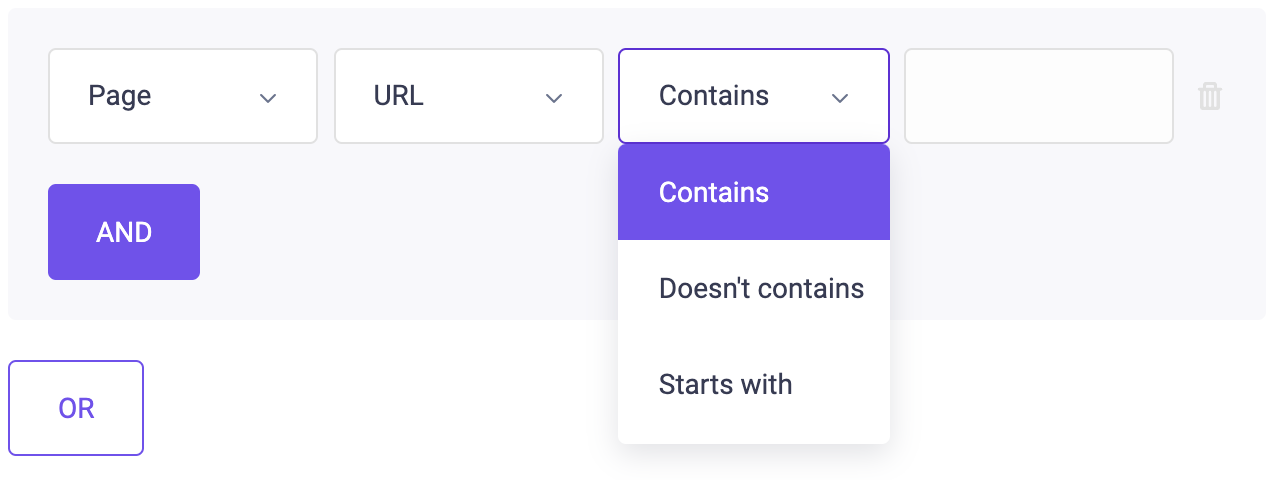Collapse the open Contains operator dropdown

754,96
